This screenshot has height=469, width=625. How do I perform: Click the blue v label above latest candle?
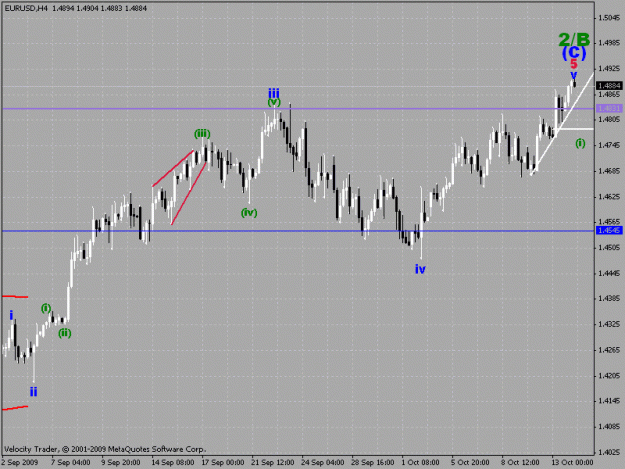pyautogui.click(x=574, y=75)
